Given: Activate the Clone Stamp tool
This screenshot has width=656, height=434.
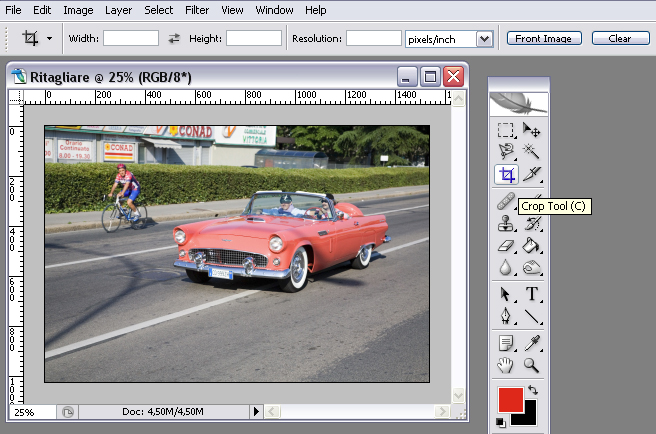Looking at the screenshot, I should coord(507,223).
